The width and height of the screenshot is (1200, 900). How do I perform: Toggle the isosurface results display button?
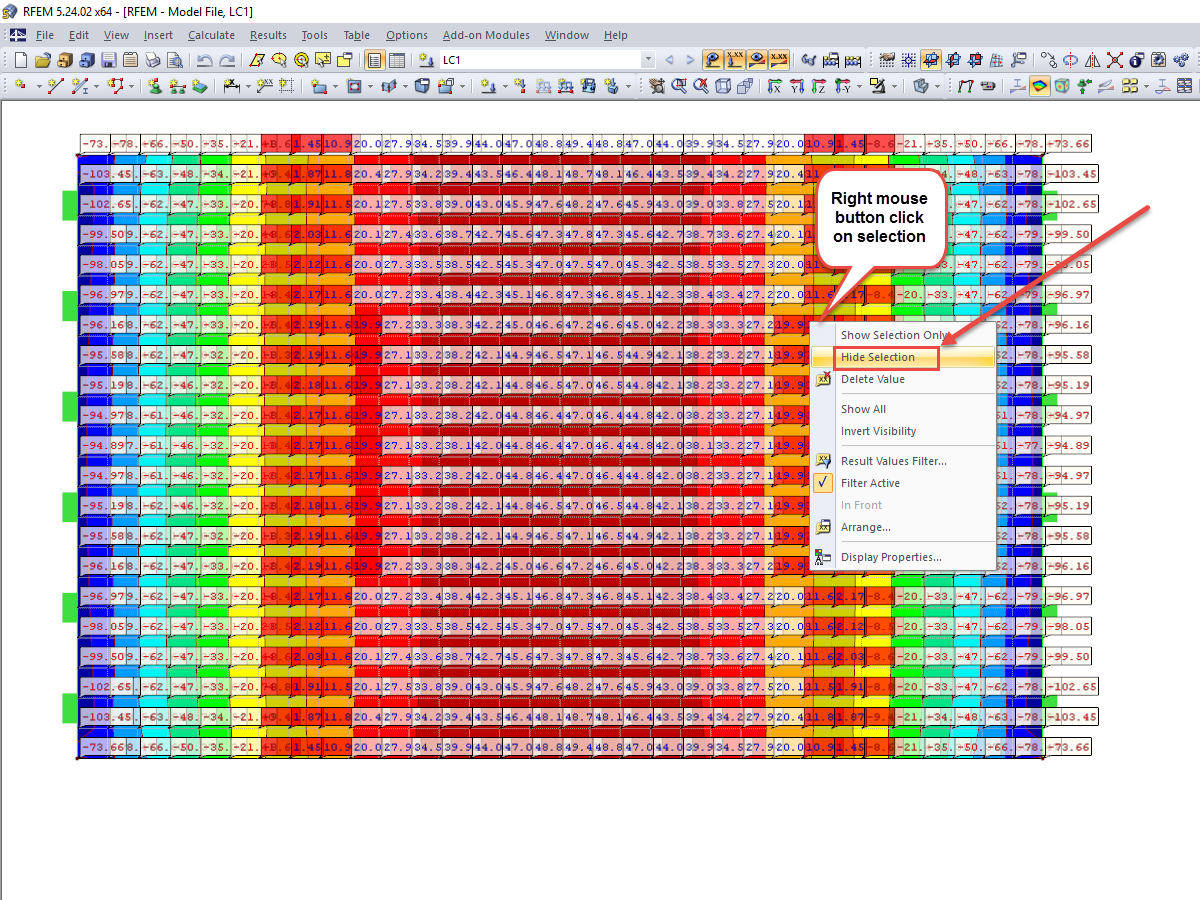(1041, 86)
